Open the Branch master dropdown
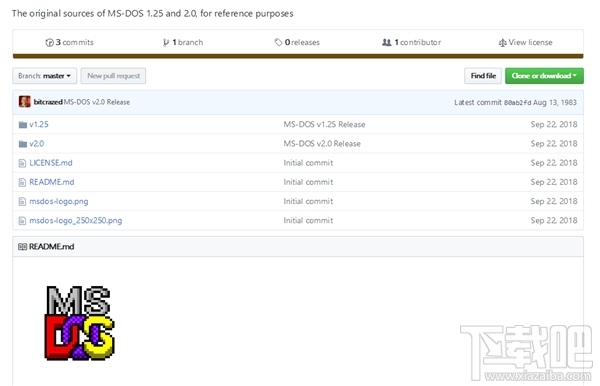Viewport: 600px width, 386px height. (44, 76)
